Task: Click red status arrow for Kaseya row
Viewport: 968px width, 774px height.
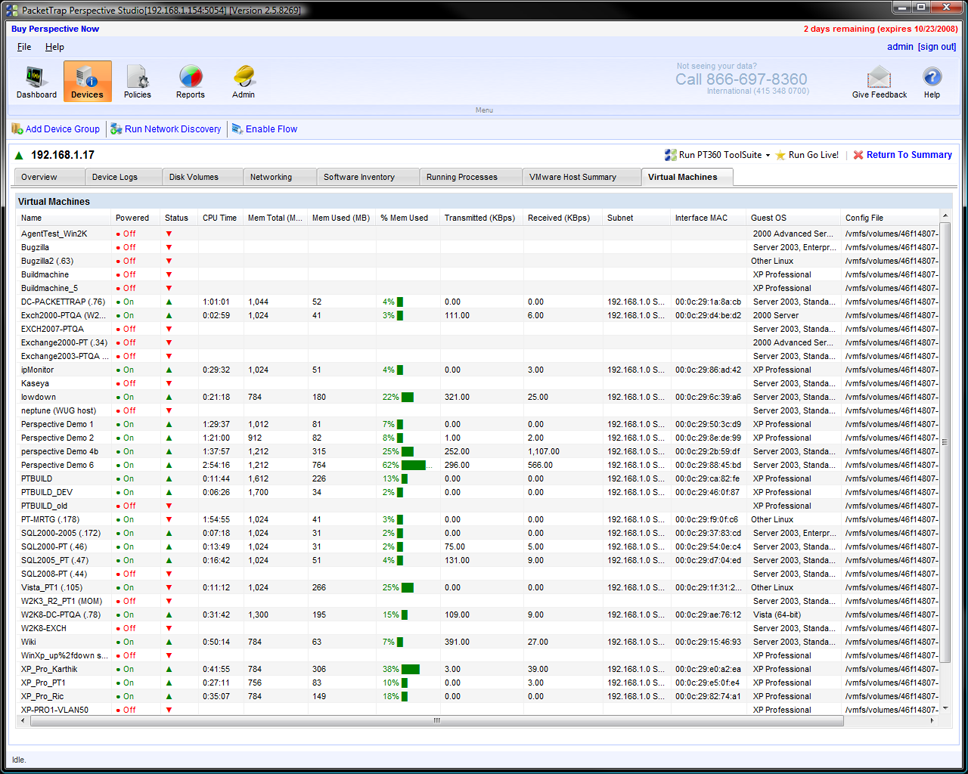Action: [169, 383]
